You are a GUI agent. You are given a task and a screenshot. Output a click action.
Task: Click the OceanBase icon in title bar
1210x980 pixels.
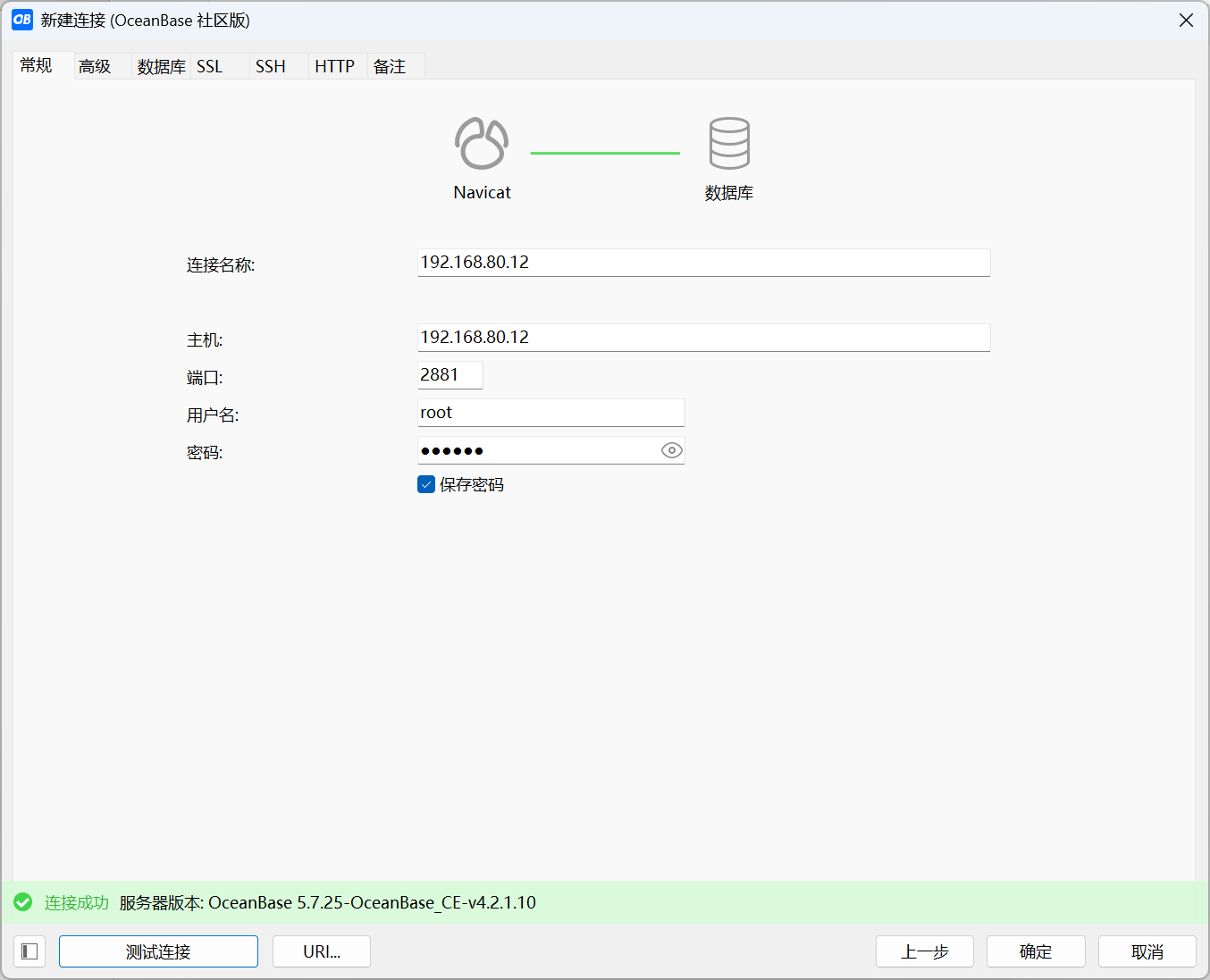pyautogui.click(x=22, y=20)
